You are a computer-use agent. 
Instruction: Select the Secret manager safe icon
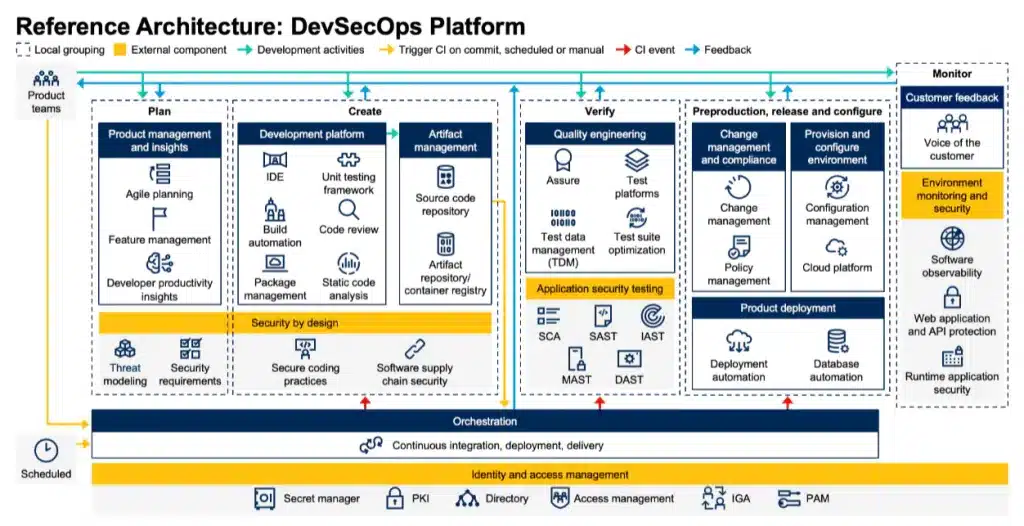tap(264, 499)
